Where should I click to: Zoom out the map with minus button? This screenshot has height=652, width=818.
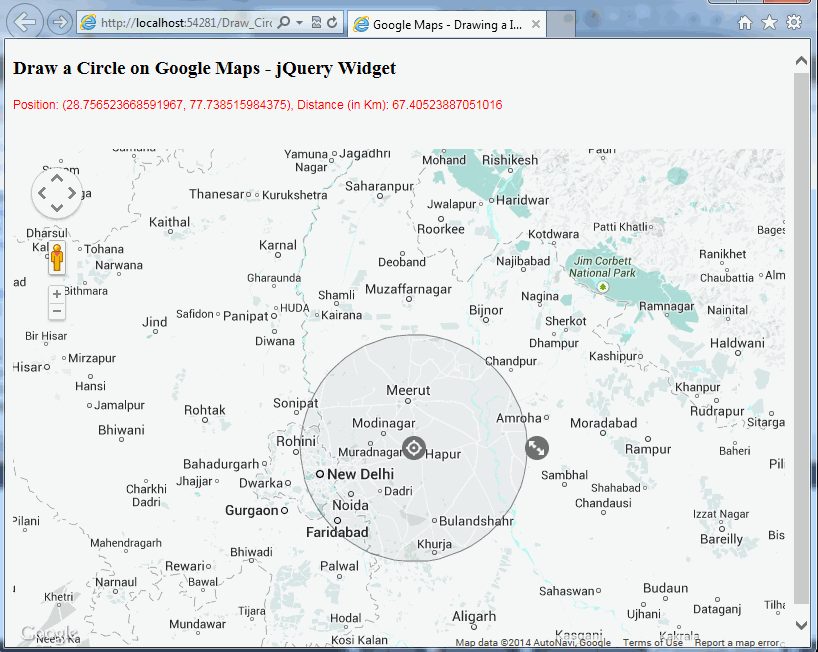tap(57, 311)
